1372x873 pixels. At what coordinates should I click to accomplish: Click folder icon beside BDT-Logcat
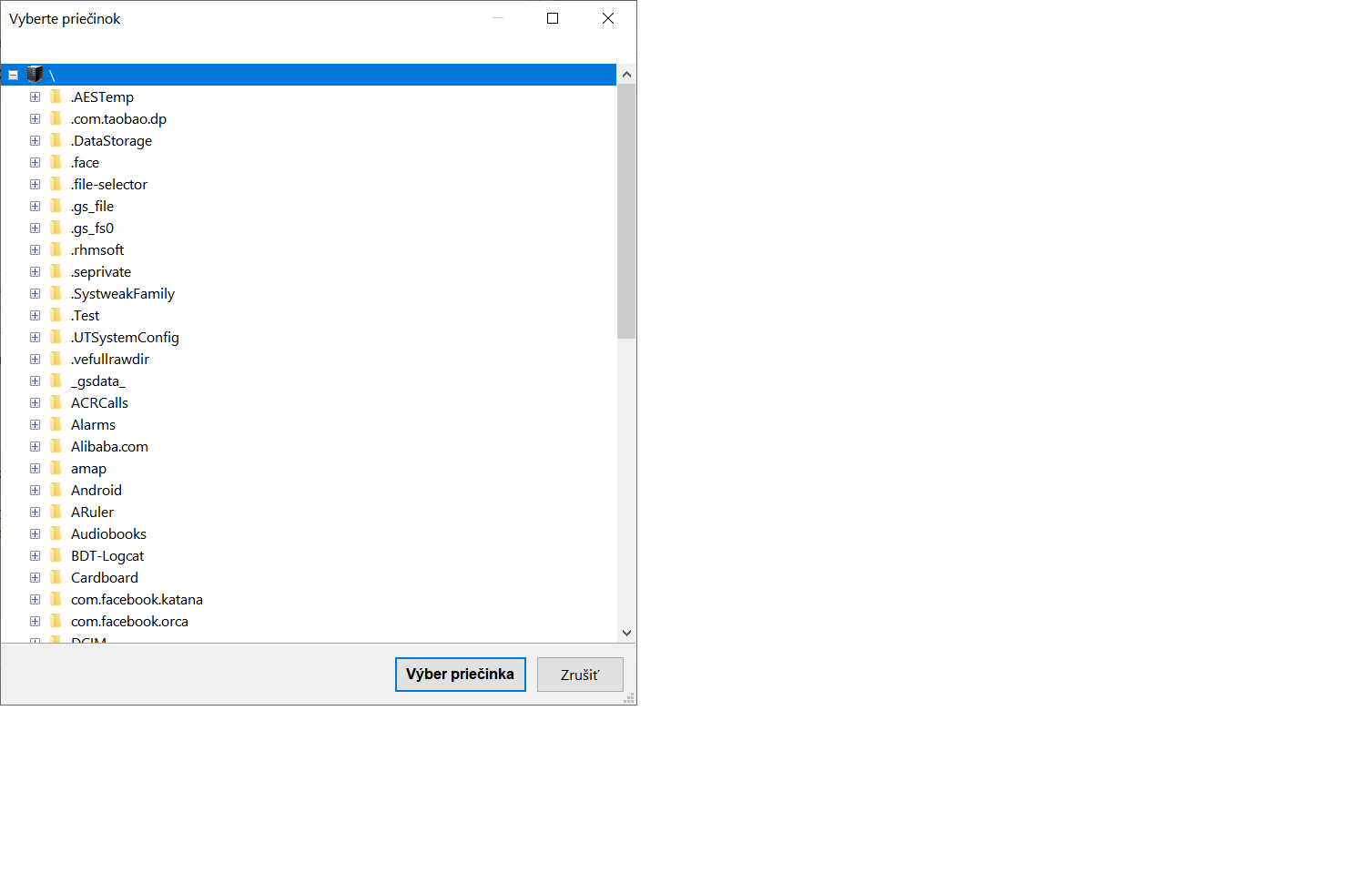(x=56, y=555)
